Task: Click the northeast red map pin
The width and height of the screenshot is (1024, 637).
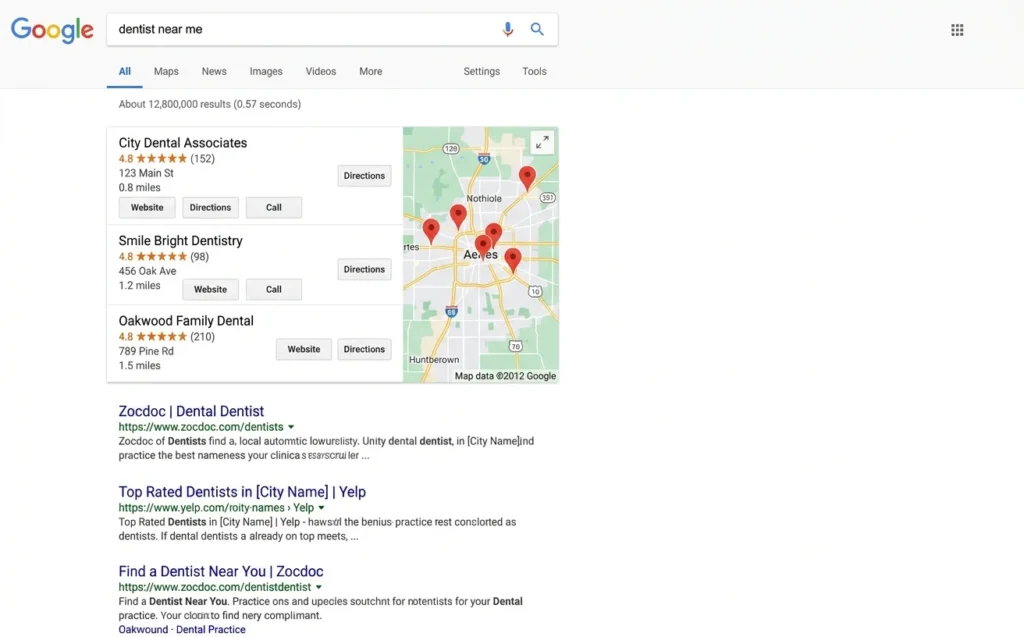Action: point(527,178)
